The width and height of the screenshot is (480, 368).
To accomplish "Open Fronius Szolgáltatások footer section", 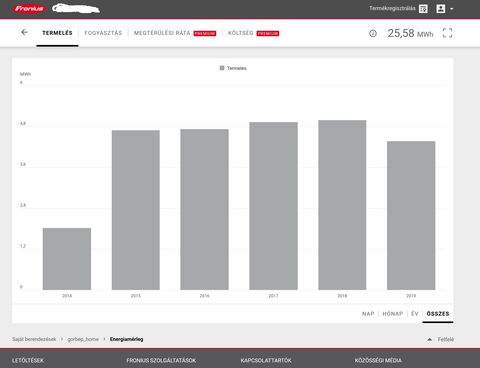I will [x=161, y=360].
